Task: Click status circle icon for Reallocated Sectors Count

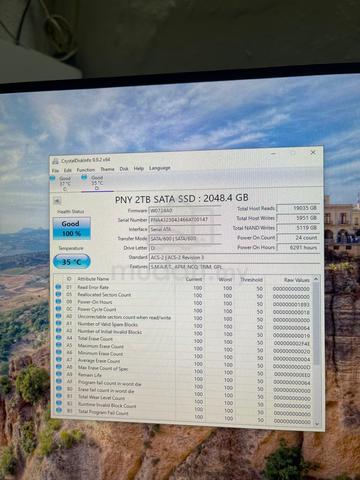Action: tap(58, 294)
